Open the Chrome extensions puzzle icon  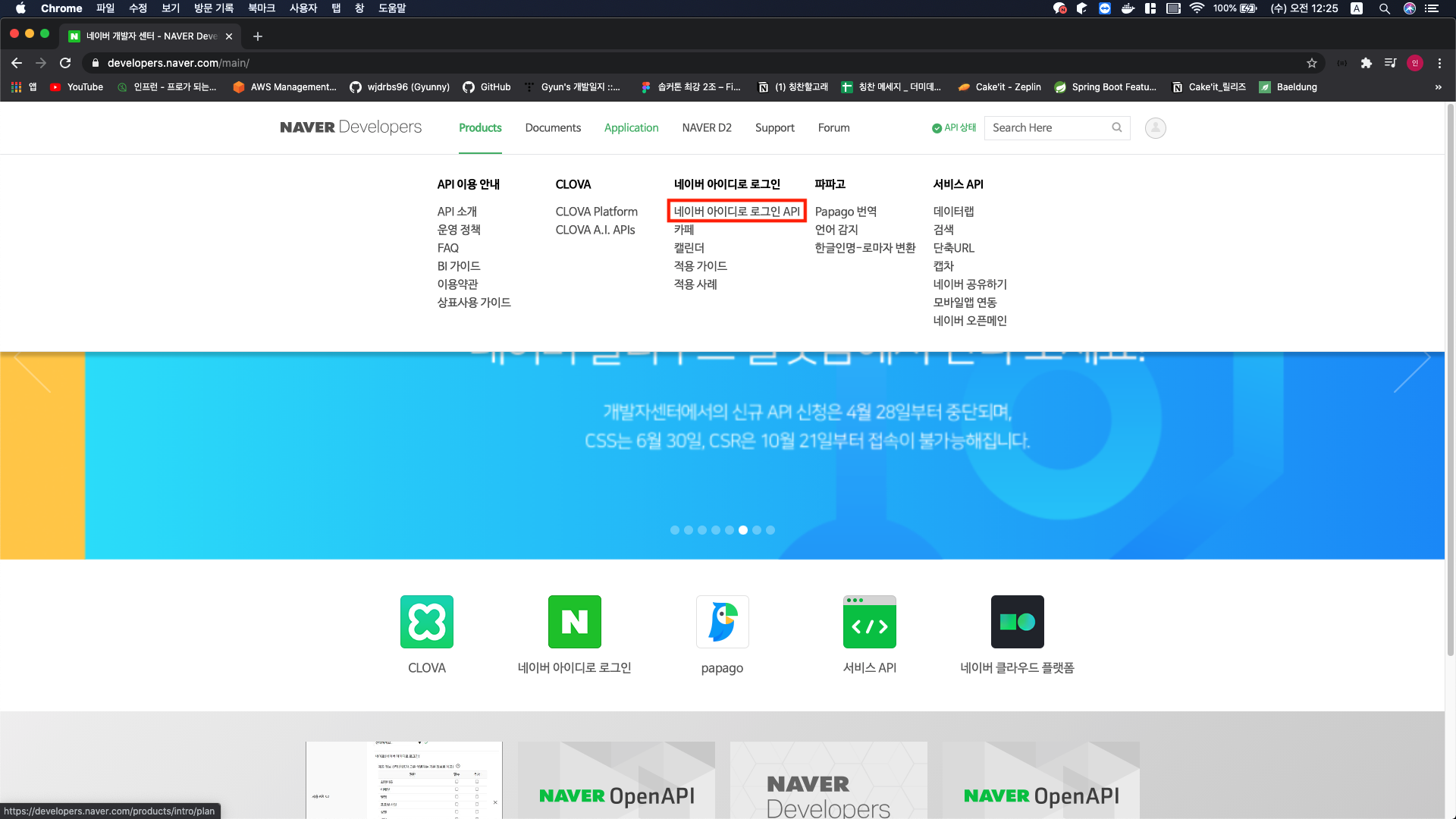coord(1367,63)
